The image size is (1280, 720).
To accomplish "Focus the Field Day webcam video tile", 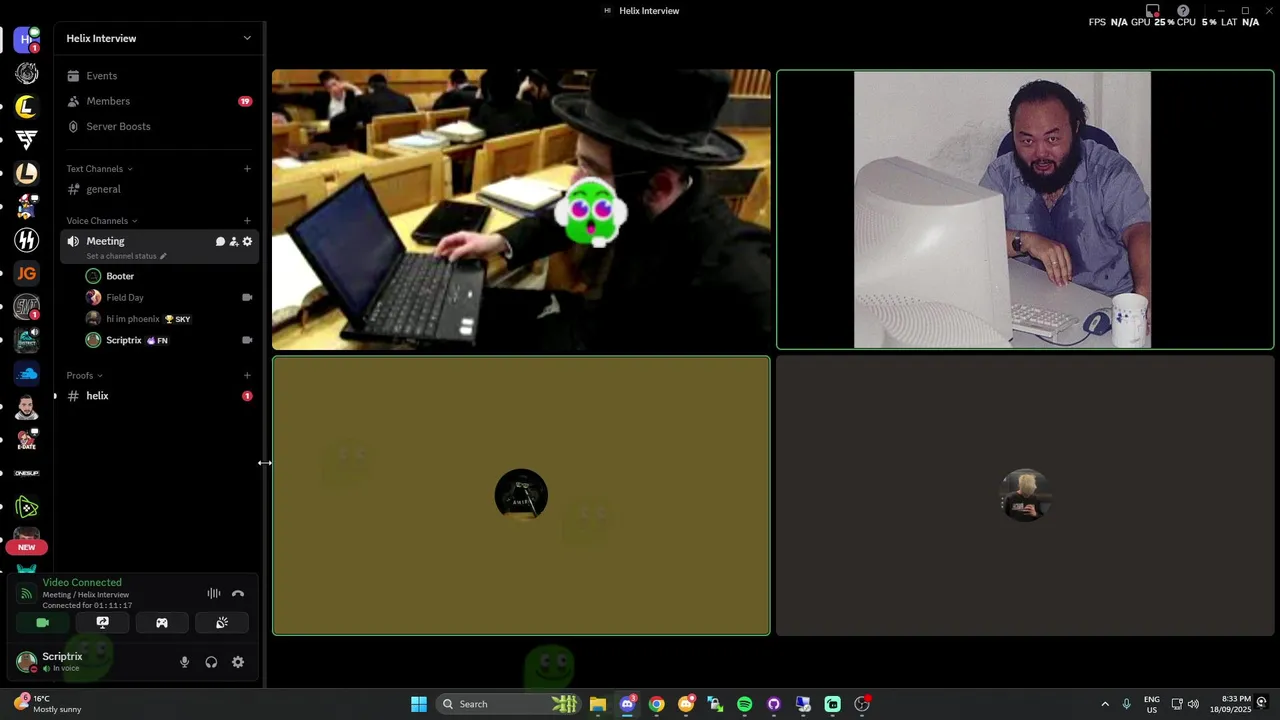I will click(1025, 210).
